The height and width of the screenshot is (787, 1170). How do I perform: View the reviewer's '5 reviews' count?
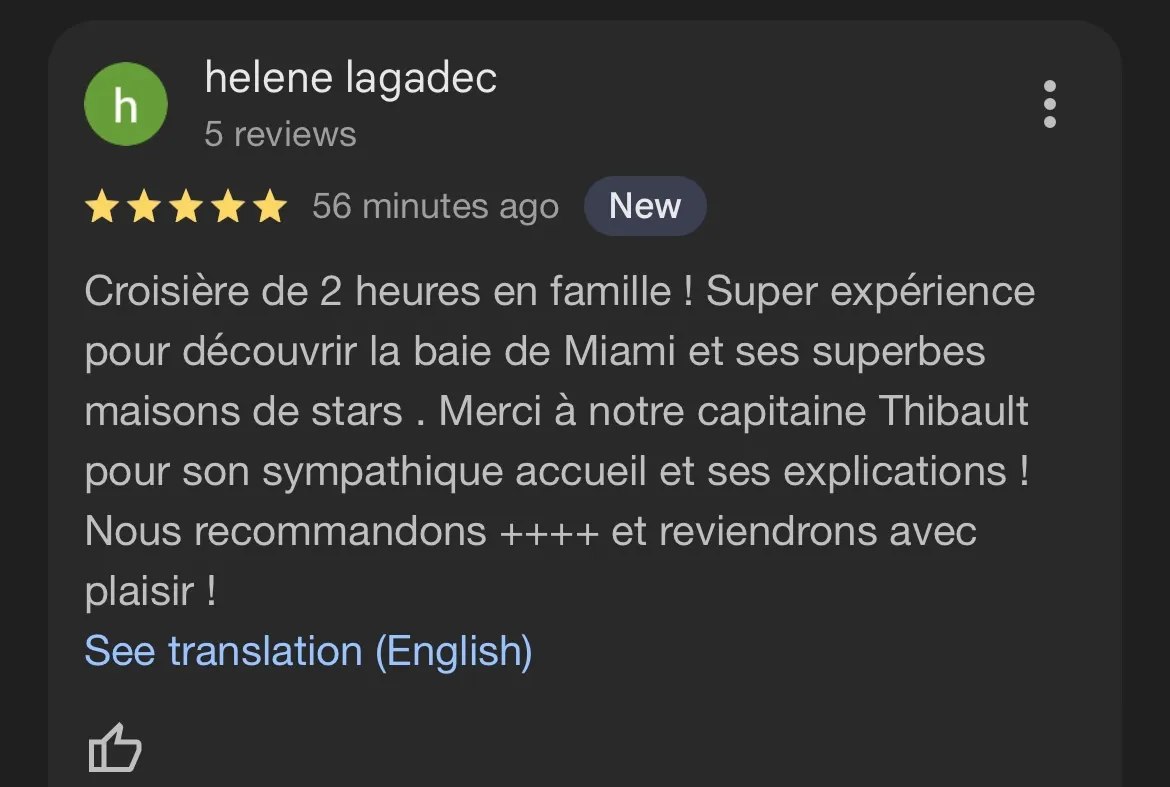pos(280,134)
